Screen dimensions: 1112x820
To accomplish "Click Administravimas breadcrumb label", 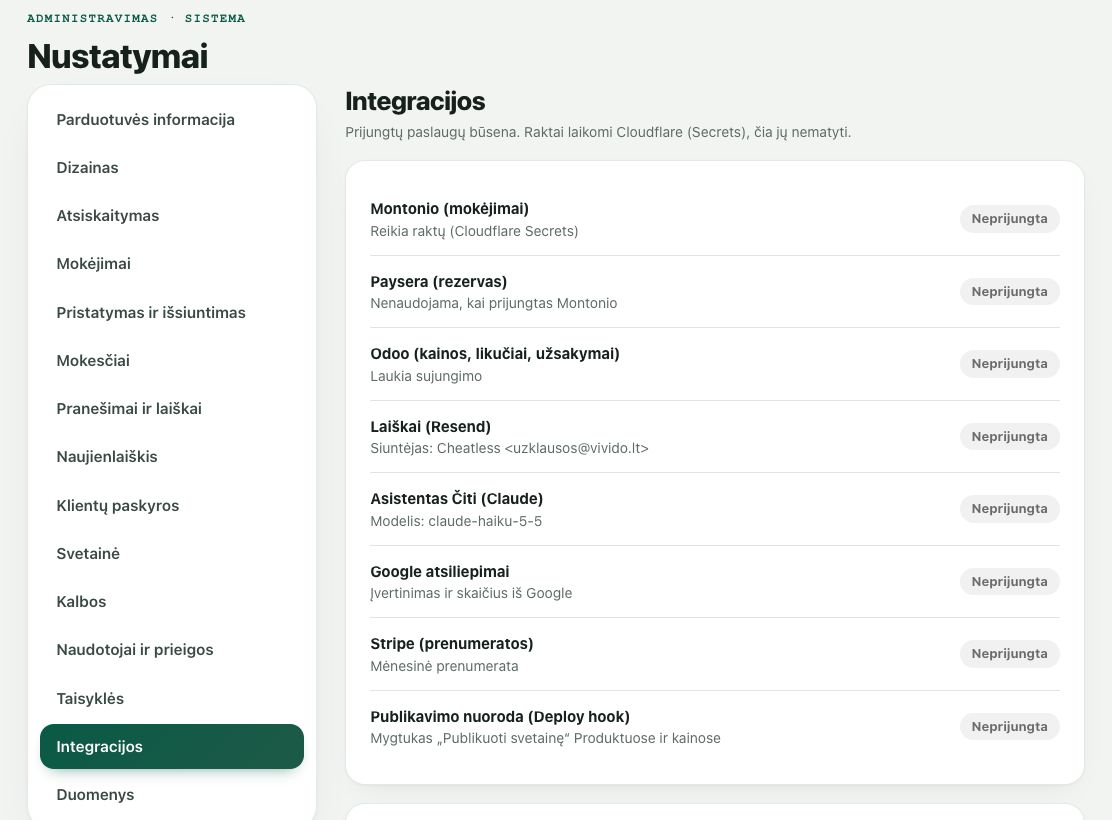I will coord(92,18).
